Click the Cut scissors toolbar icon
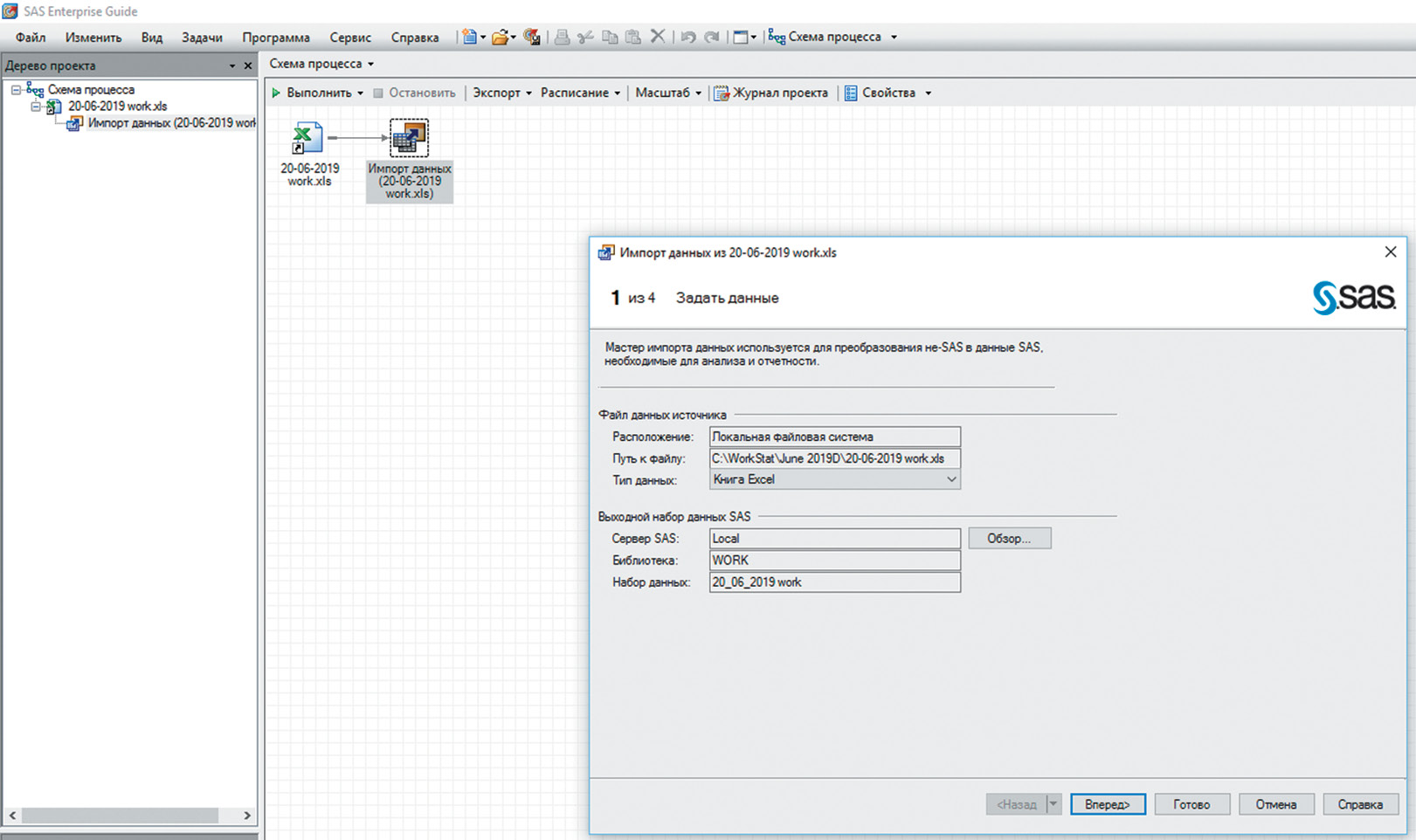 [585, 37]
